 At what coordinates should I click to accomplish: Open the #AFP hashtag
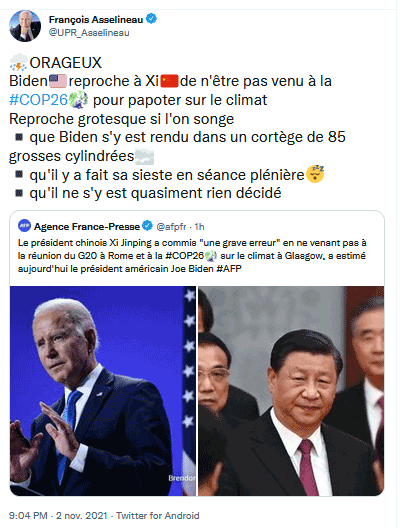(229, 269)
